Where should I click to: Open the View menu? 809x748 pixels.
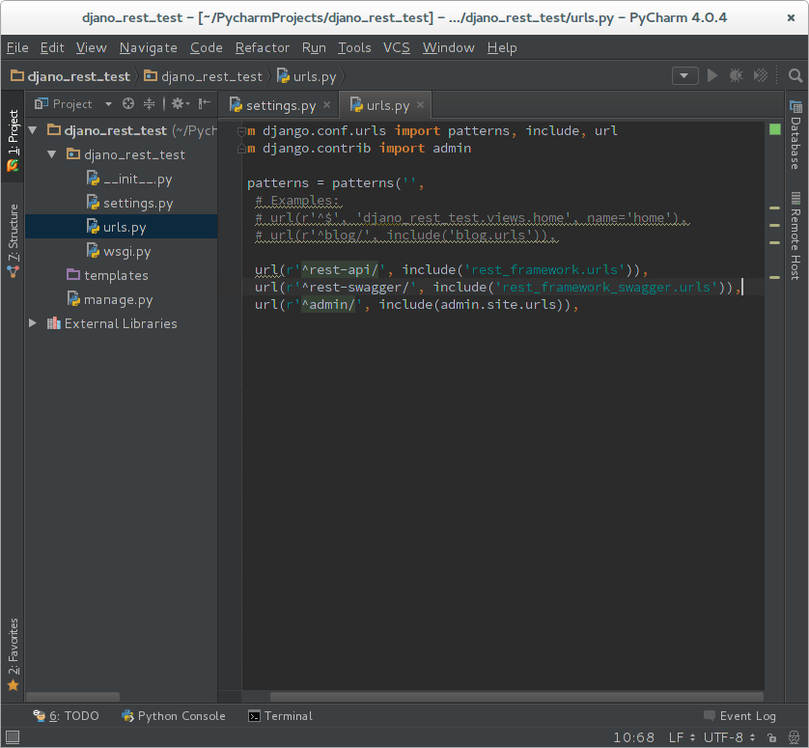point(91,47)
